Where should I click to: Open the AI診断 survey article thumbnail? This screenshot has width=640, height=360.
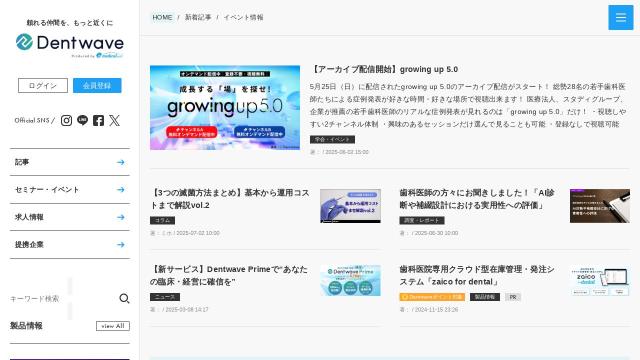(600, 206)
